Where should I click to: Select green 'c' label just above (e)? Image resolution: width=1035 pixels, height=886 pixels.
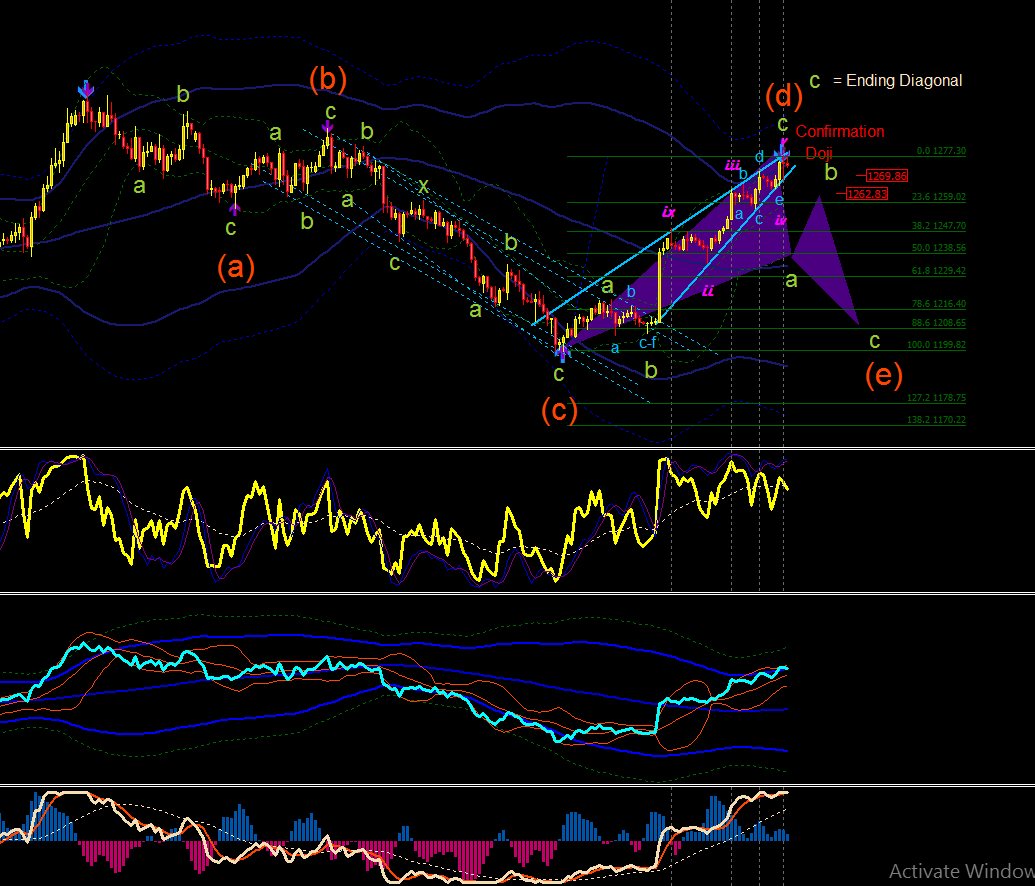click(x=875, y=341)
